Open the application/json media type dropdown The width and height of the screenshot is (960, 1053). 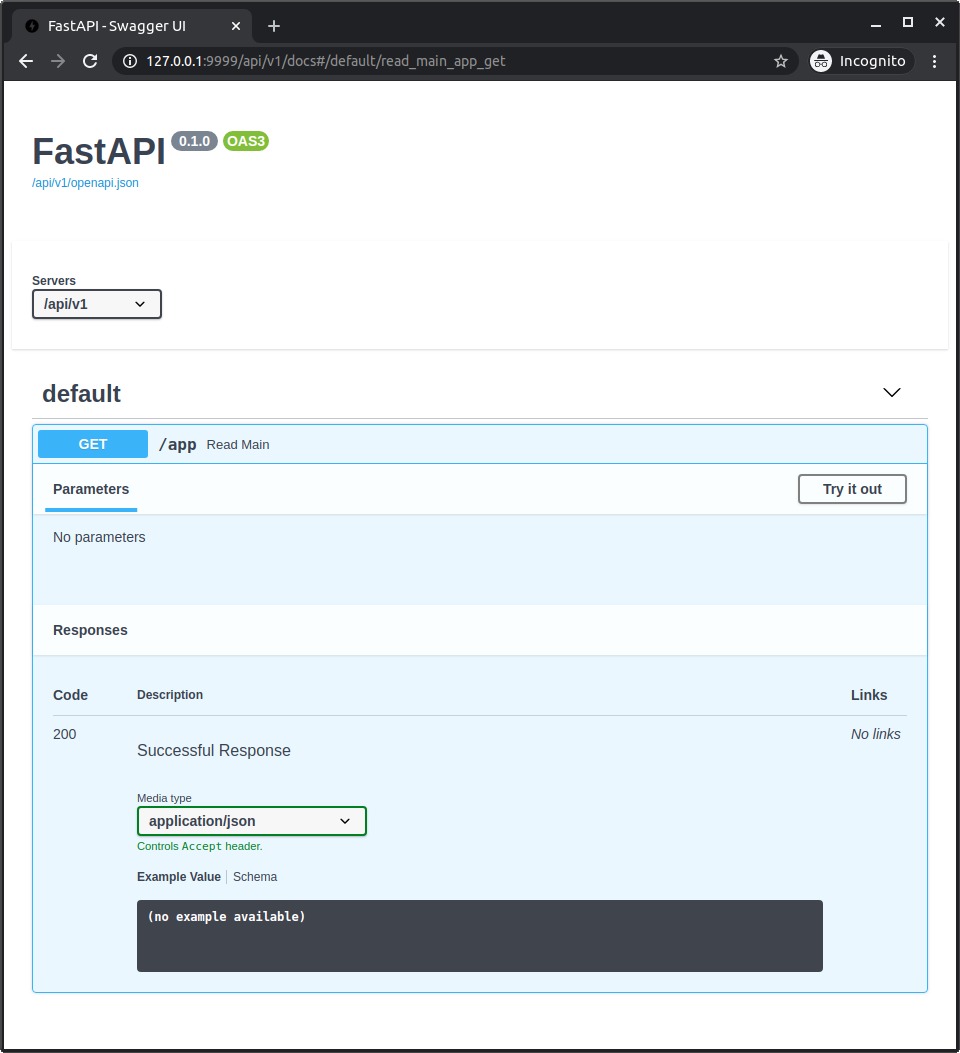point(251,821)
